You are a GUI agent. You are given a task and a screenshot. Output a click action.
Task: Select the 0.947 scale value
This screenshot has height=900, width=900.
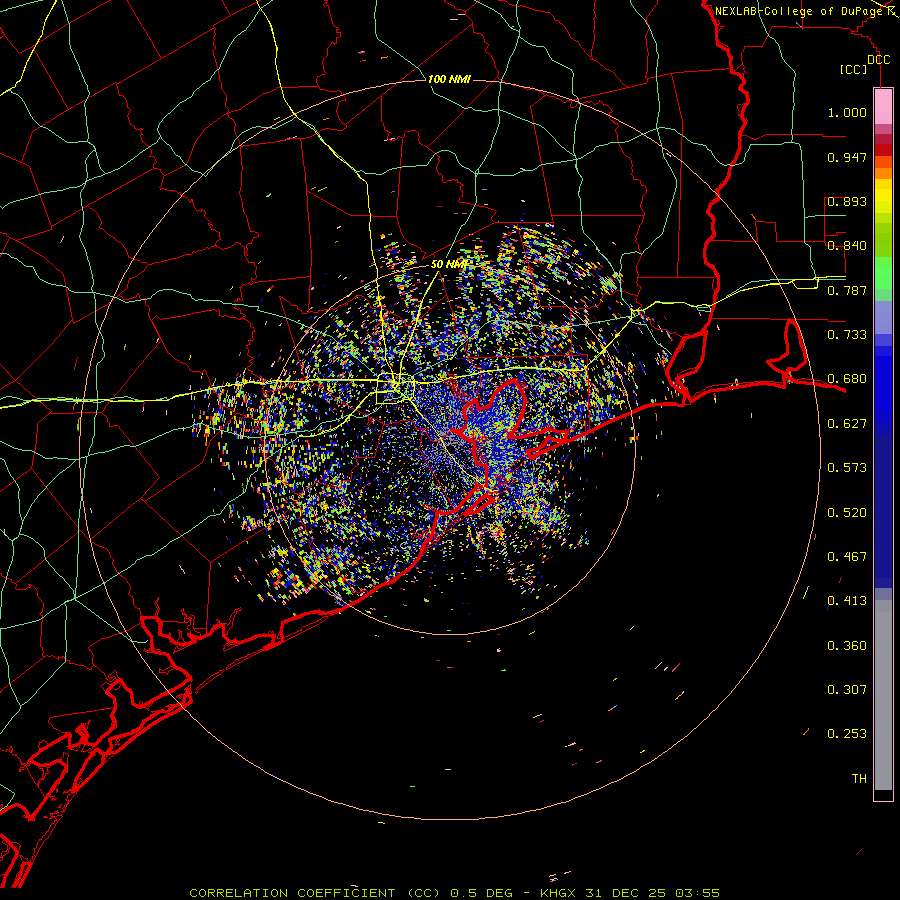click(847, 157)
